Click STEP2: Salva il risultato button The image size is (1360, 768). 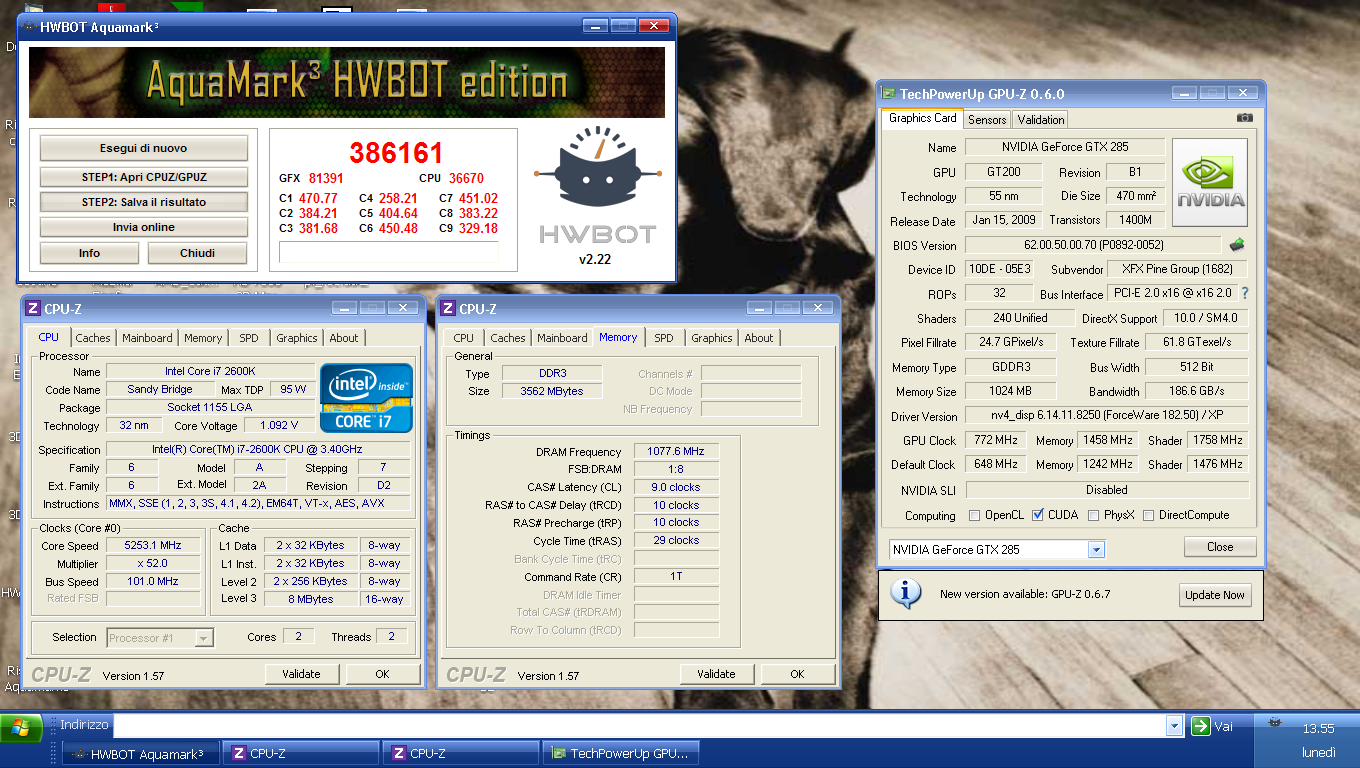click(x=143, y=202)
